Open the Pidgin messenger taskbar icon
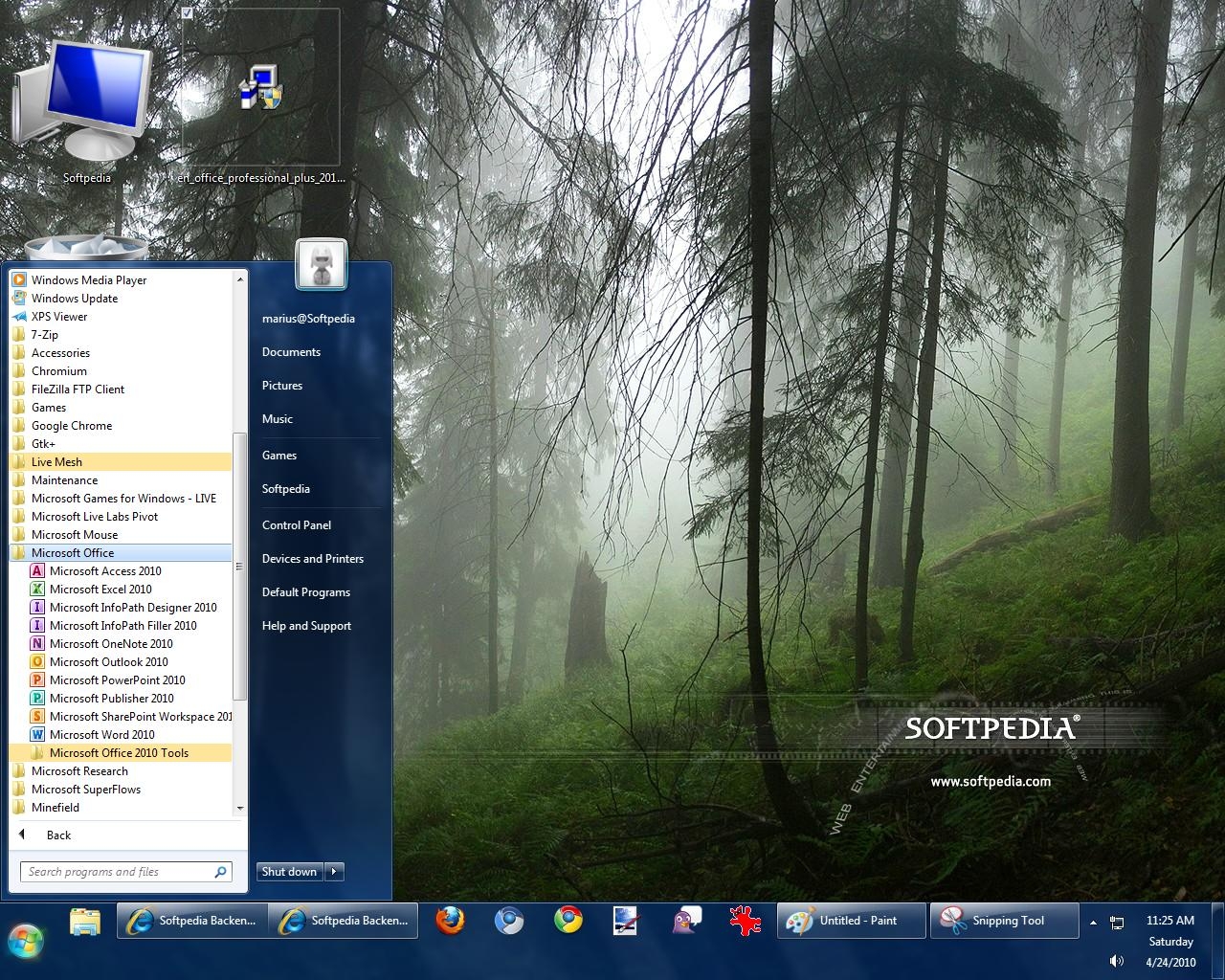This screenshot has height=980, width=1225. tap(685, 921)
